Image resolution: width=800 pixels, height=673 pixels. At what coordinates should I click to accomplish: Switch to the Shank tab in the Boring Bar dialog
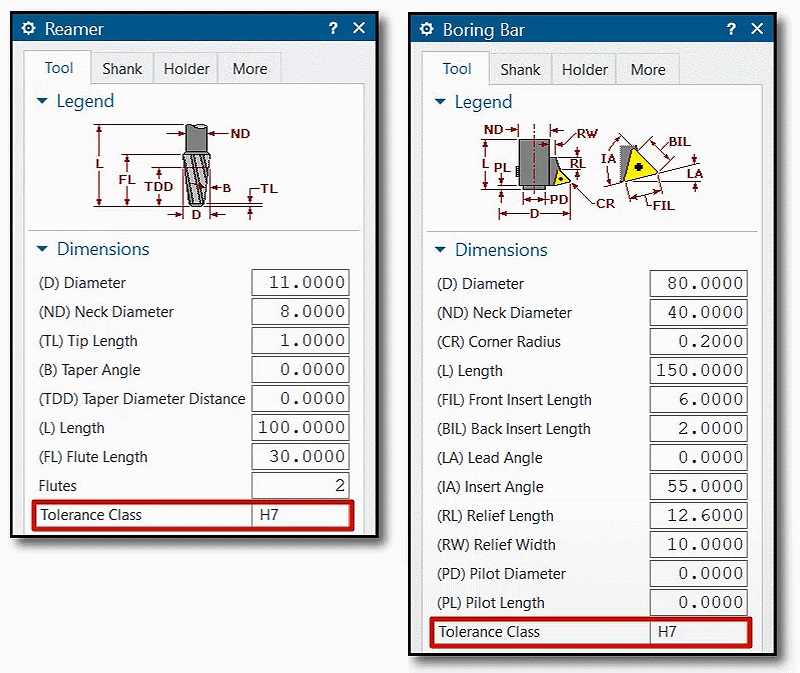point(519,69)
